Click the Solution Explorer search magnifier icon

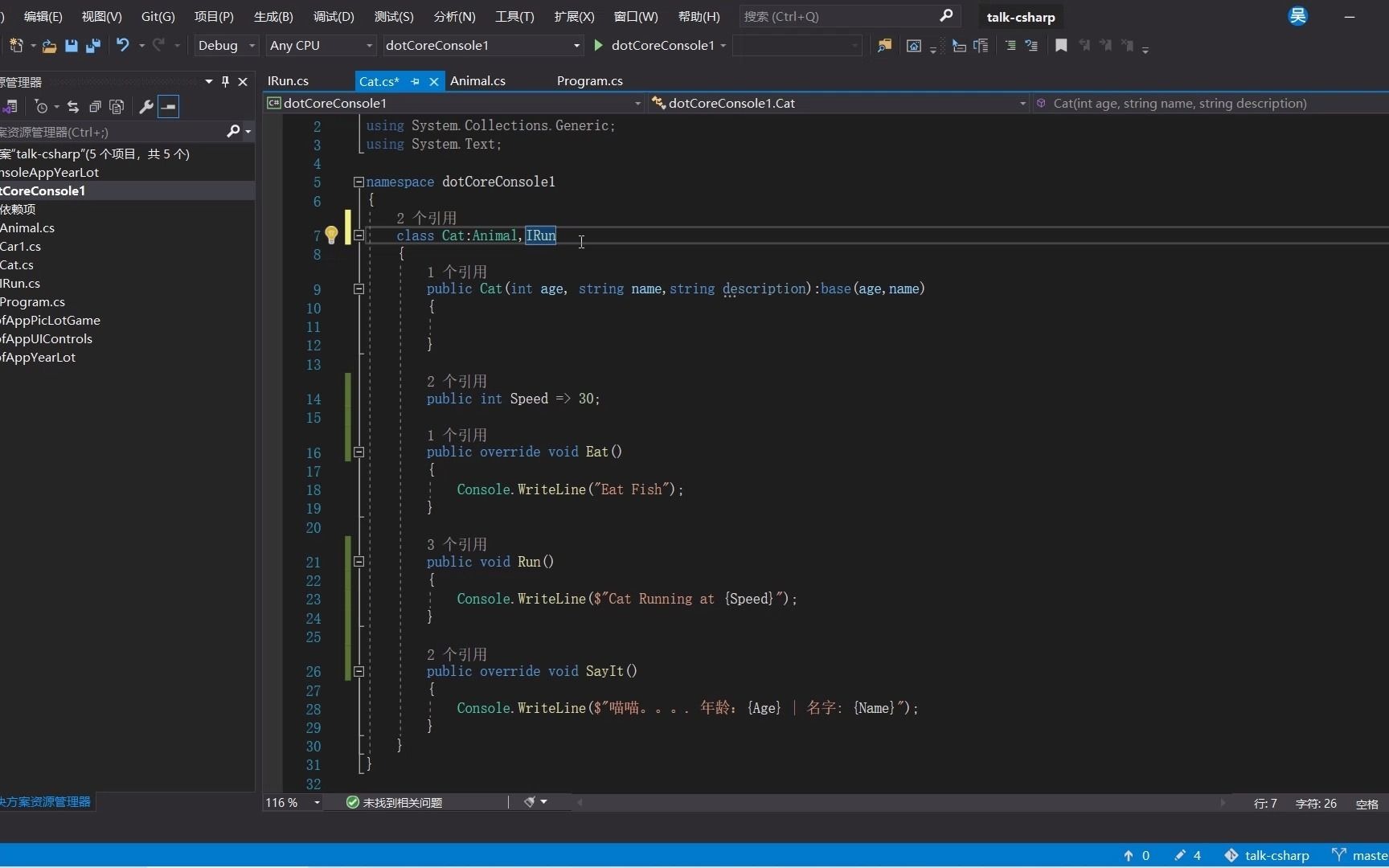coord(233,131)
